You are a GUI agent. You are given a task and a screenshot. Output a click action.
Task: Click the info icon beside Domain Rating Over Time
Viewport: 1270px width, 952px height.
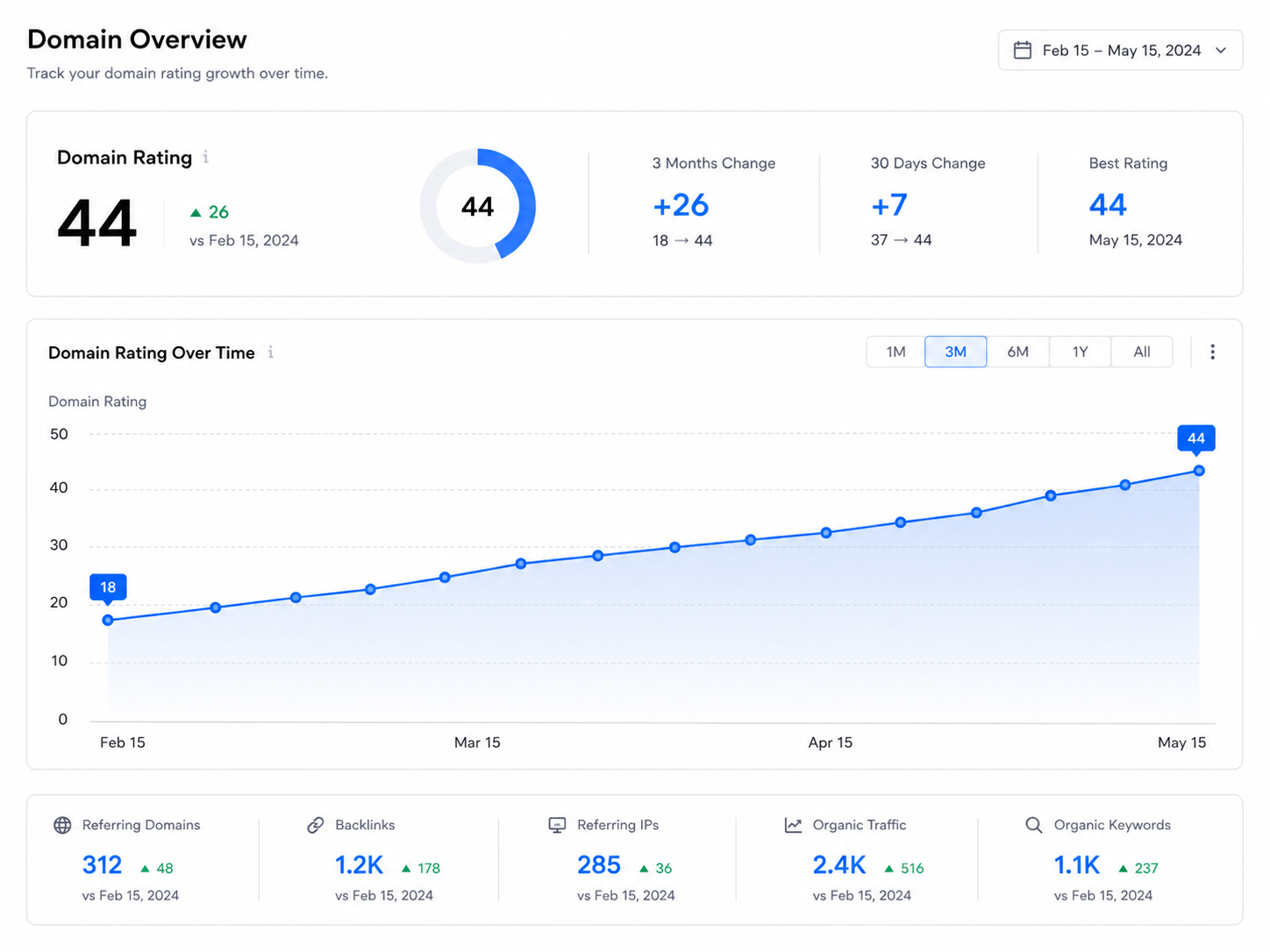271,352
